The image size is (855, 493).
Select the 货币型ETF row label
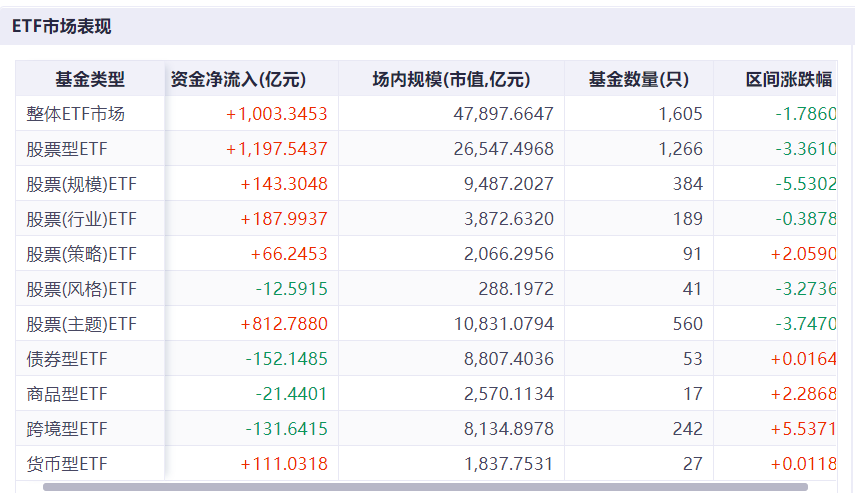67,464
